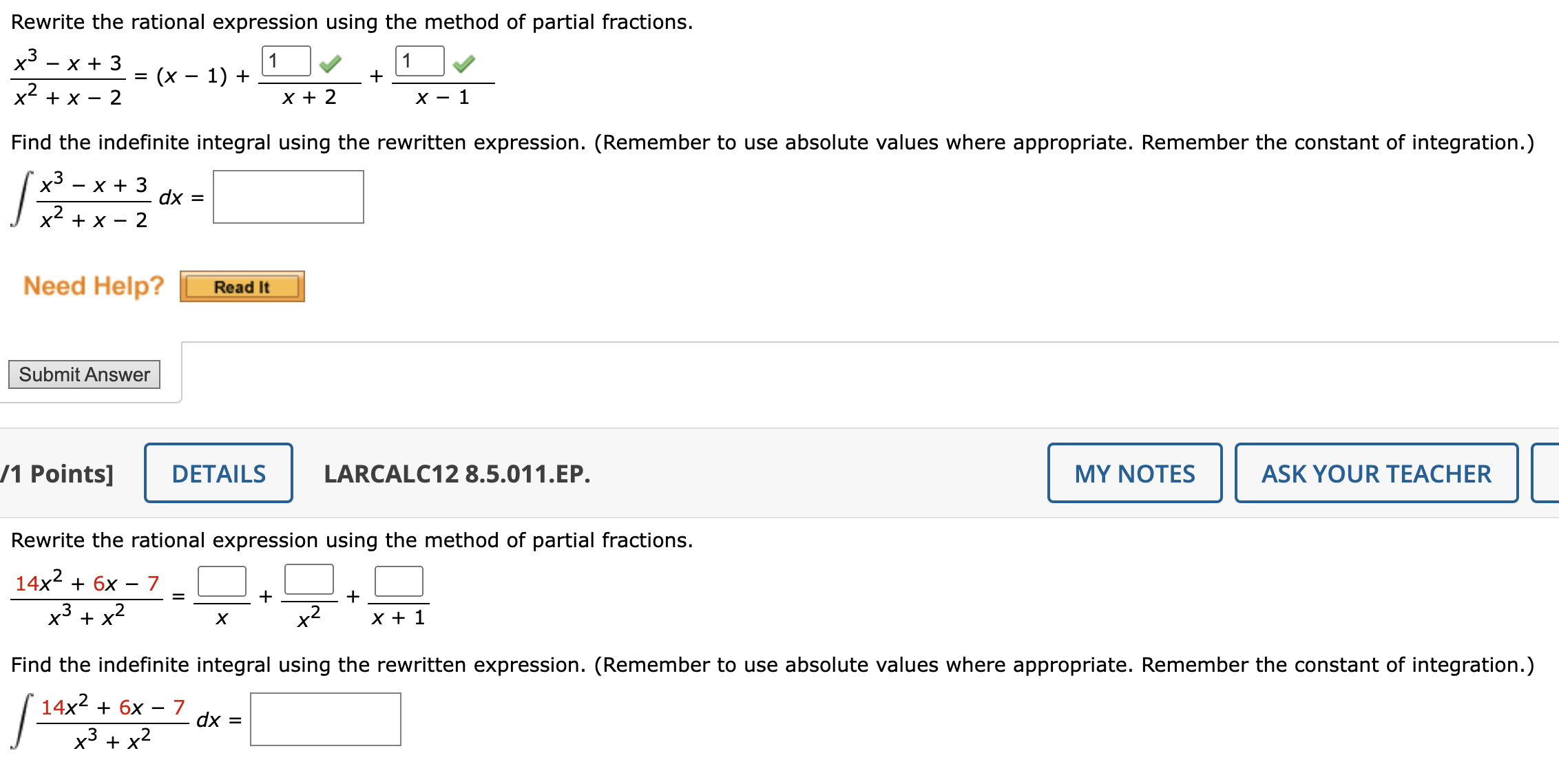The height and width of the screenshot is (784, 1559).
Task: Click the green checkmark next to x − 1 answer
Action: coord(465,63)
